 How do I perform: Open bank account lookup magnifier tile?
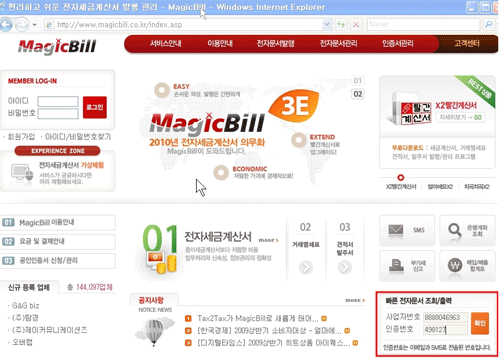(x=467, y=230)
